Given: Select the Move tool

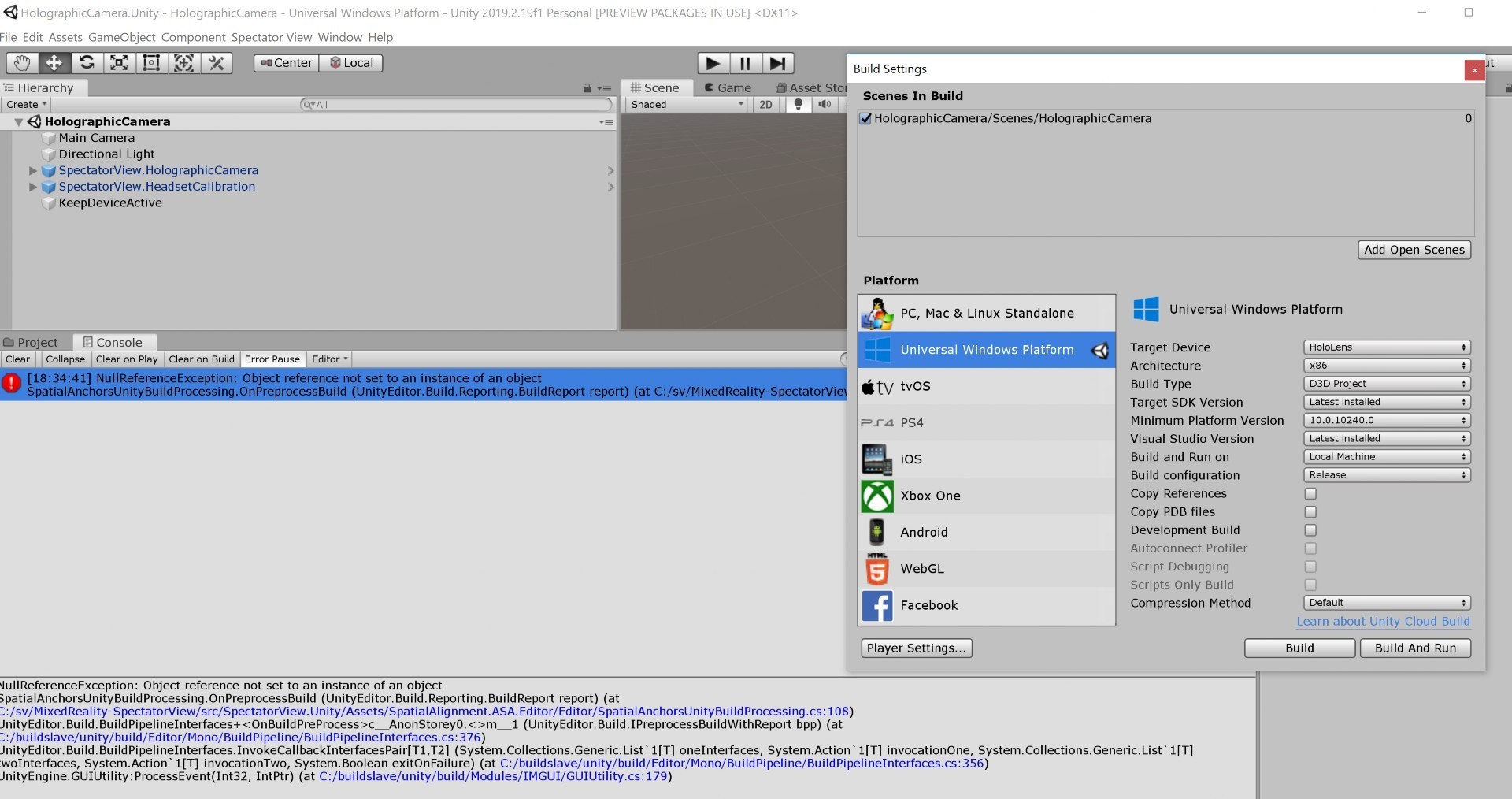Looking at the screenshot, I should tap(54, 63).
